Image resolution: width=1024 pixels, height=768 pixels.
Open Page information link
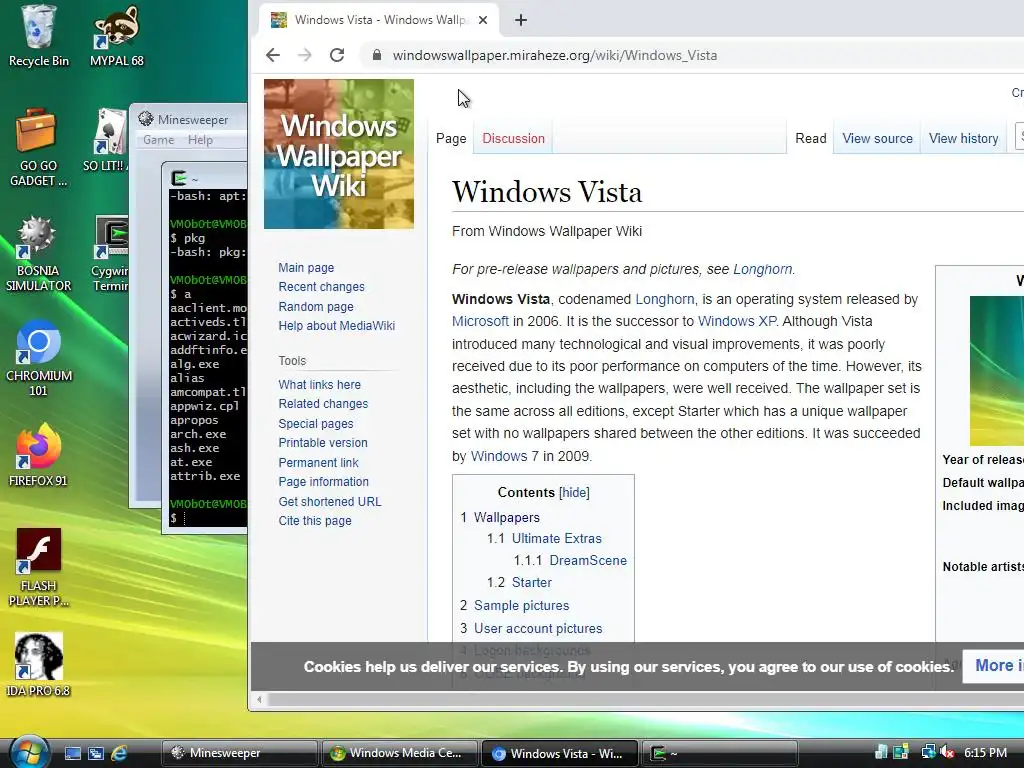[323, 481]
